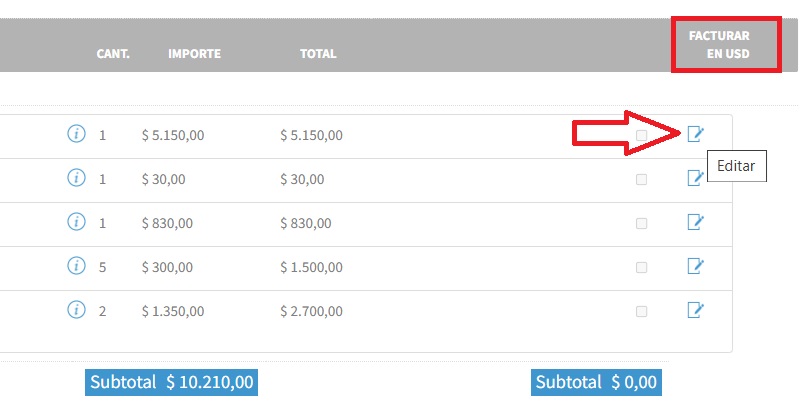Open info icon for $5.150,00 row
Image resolution: width=804 pixels, height=420 pixels.
tap(76, 134)
